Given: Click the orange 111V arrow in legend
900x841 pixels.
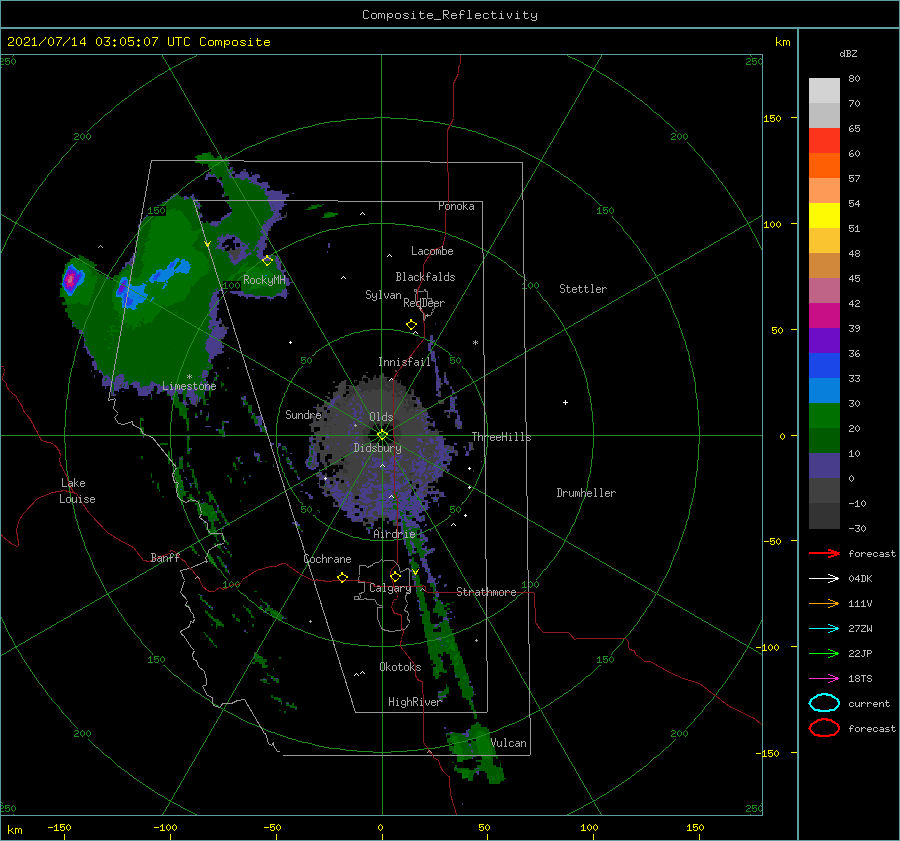Looking at the screenshot, I should [824, 603].
